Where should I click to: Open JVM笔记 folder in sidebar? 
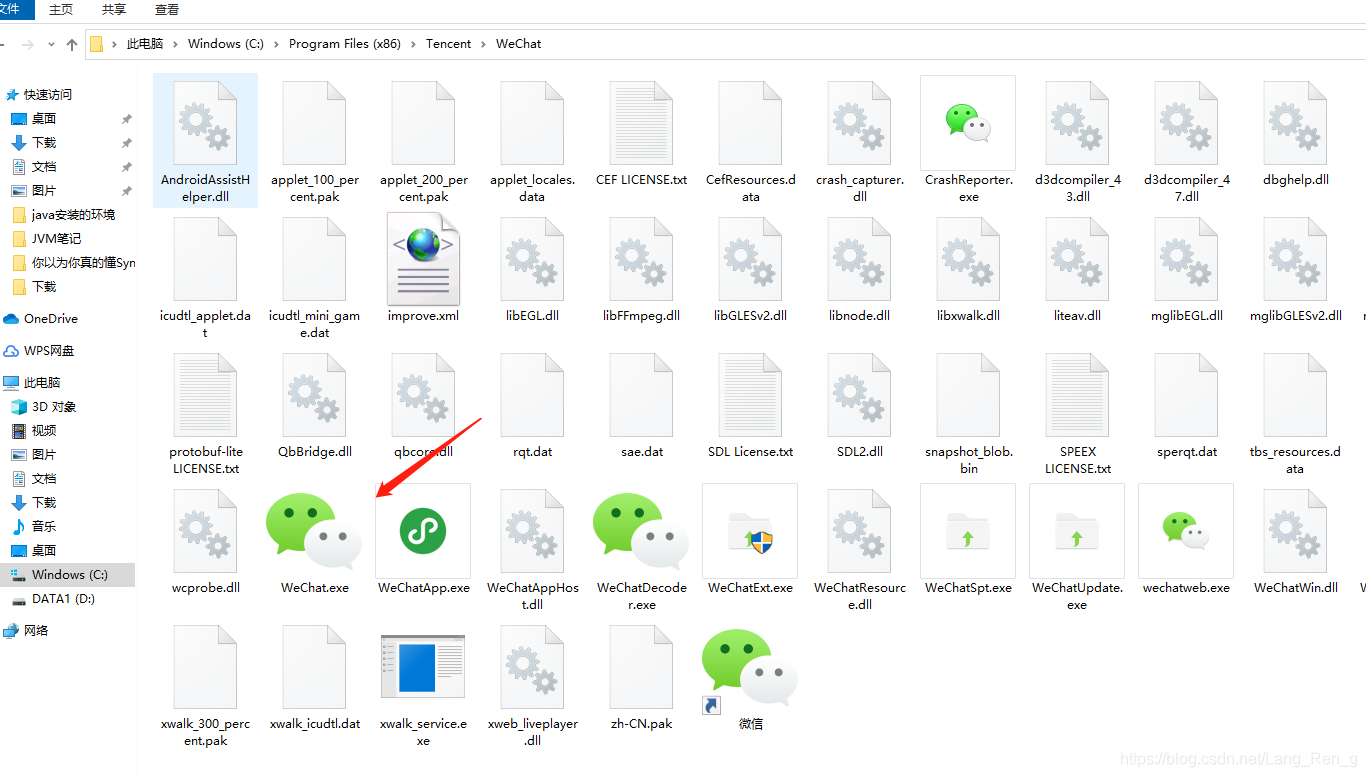(56, 239)
